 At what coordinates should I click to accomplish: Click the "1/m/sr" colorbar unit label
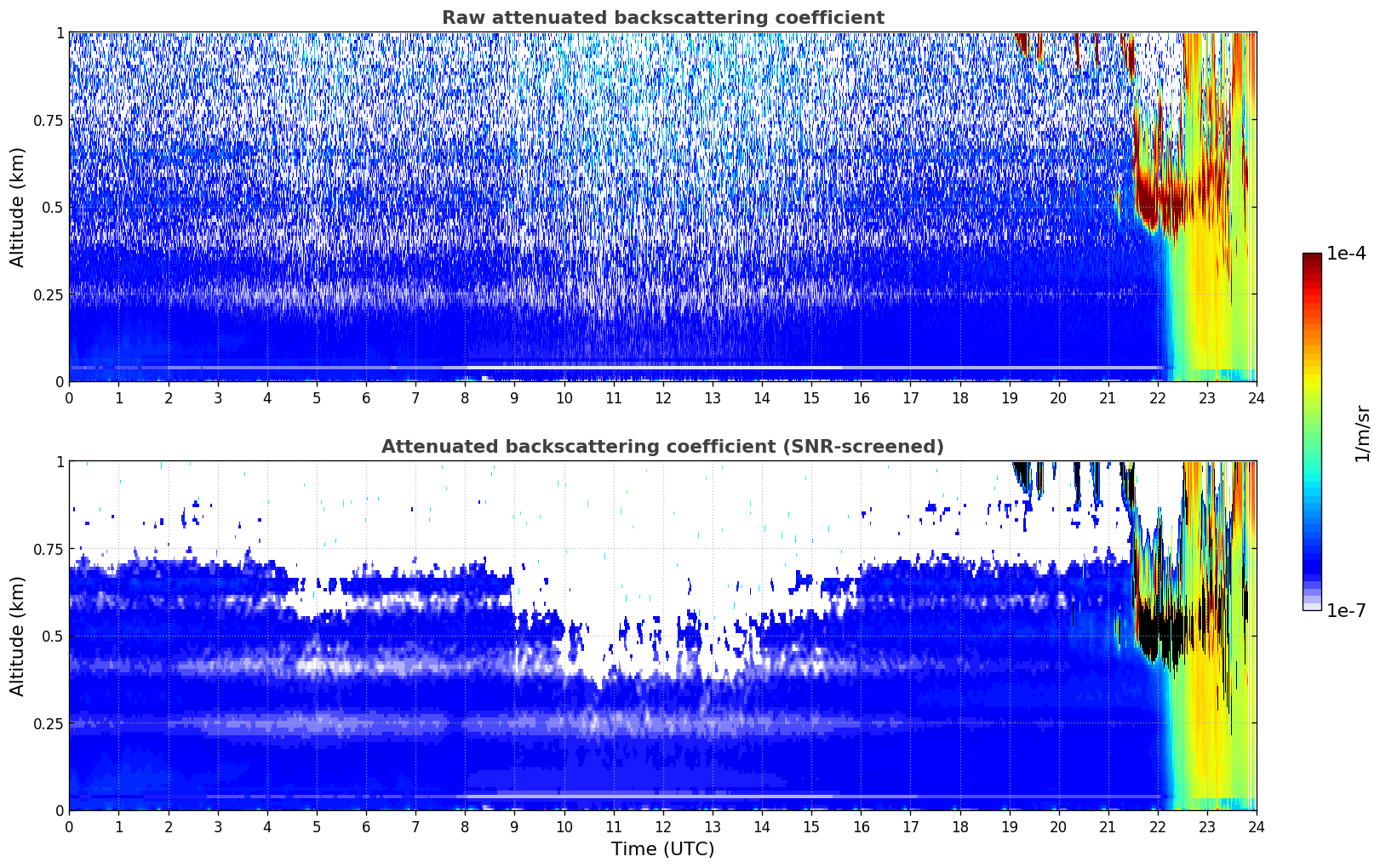click(x=1362, y=432)
